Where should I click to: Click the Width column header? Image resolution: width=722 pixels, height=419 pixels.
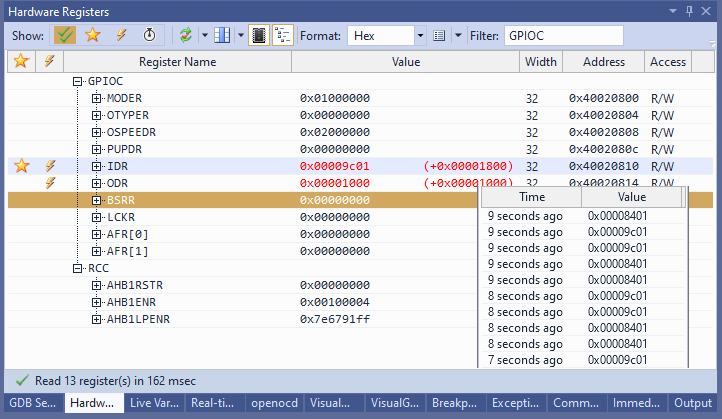pyautogui.click(x=541, y=62)
